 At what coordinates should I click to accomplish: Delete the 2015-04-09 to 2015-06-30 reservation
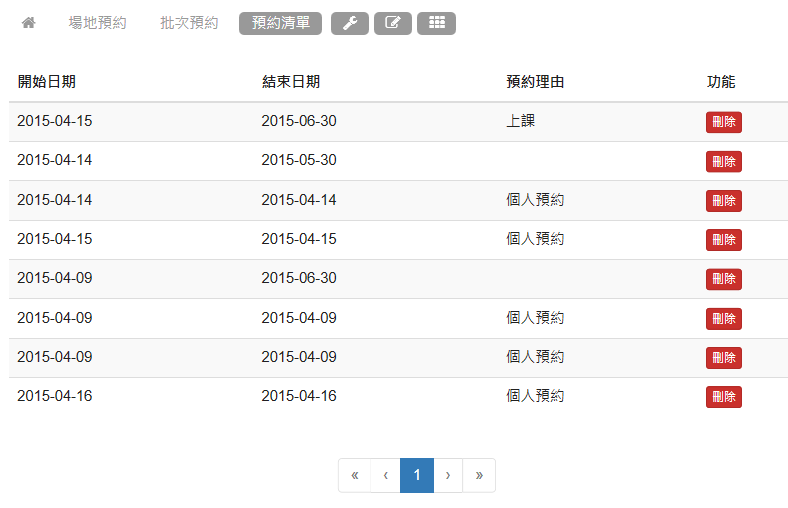pos(723,279)
